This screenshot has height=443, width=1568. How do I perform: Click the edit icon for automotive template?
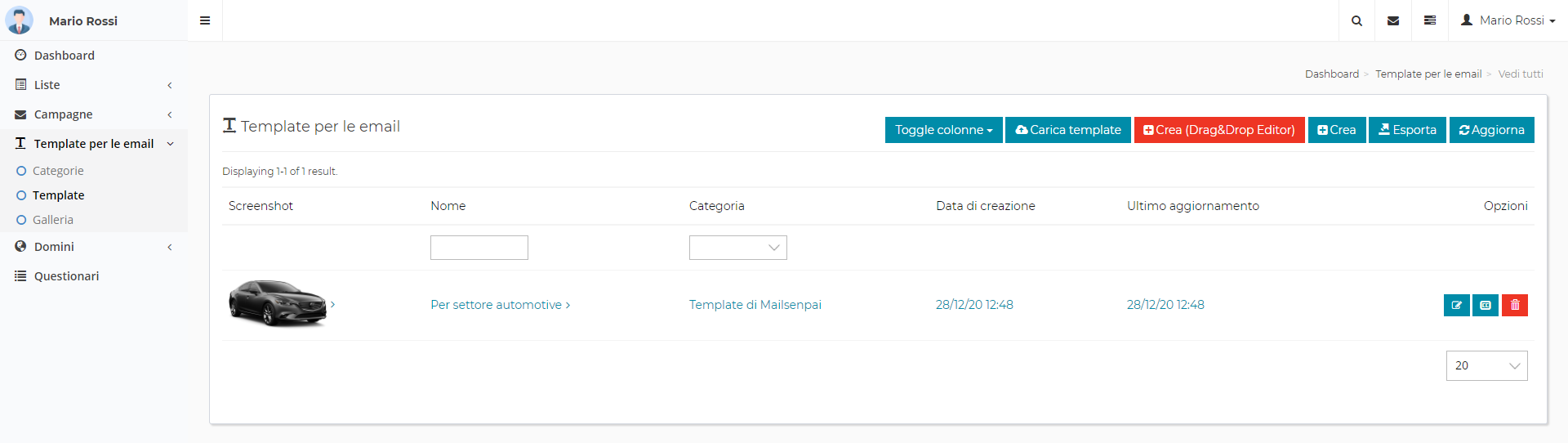(x=1456, y=305)
